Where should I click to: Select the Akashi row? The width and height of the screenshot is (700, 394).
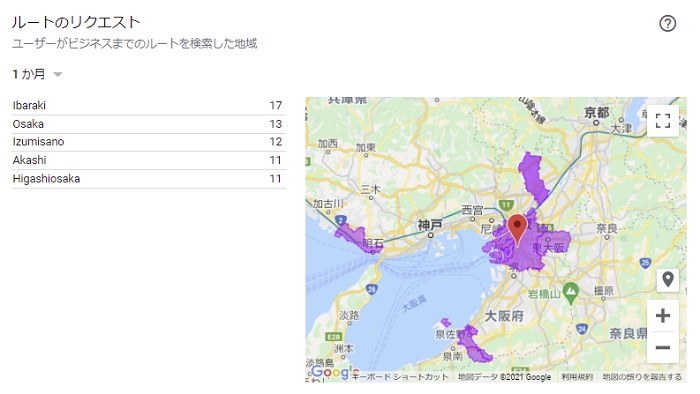pos(148,160)
